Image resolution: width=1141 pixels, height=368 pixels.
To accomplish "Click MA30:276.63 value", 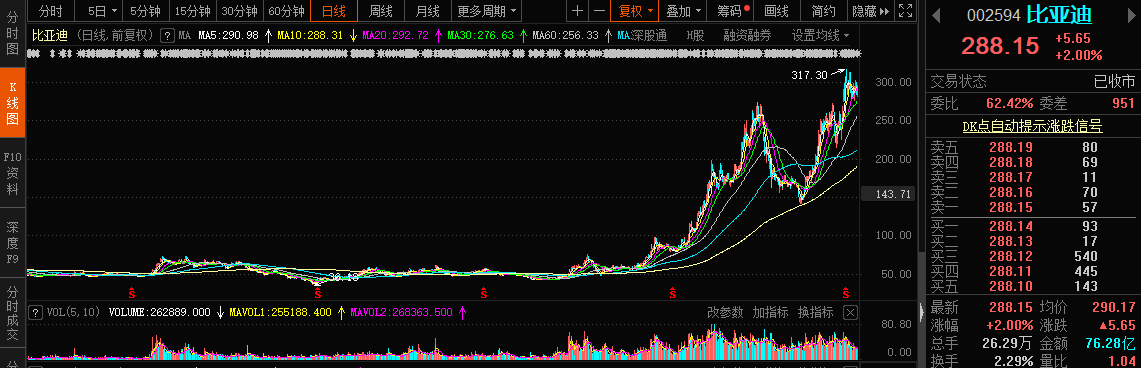I will click(x=480, y=35).
